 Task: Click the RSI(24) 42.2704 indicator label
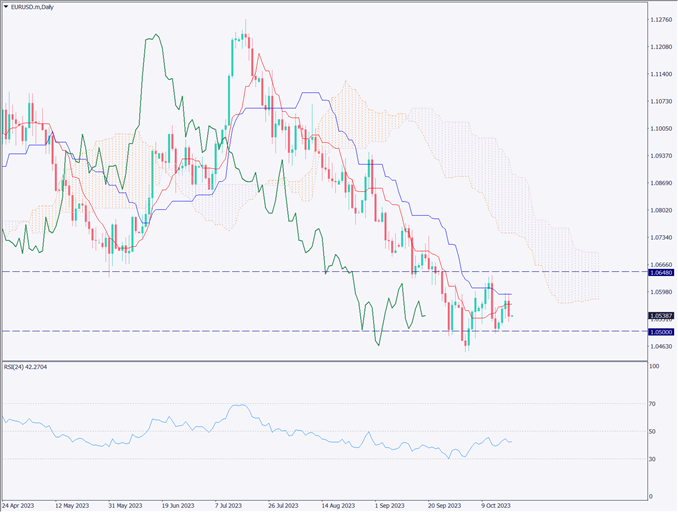pyautogui.click(x=26, y=367)
